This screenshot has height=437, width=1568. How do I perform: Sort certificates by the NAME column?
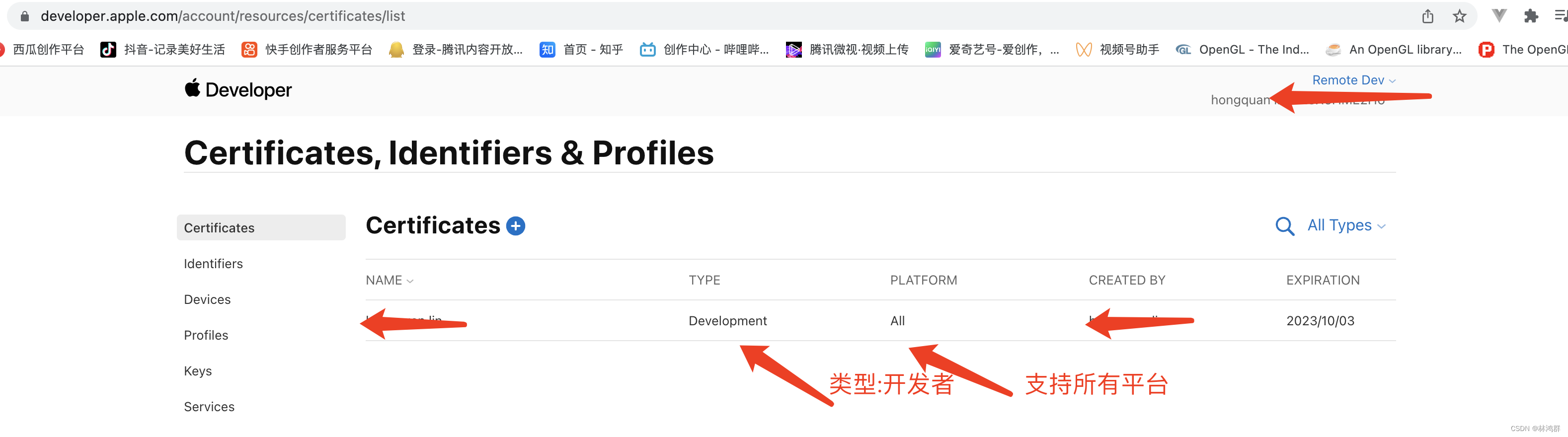pos(390,281)
